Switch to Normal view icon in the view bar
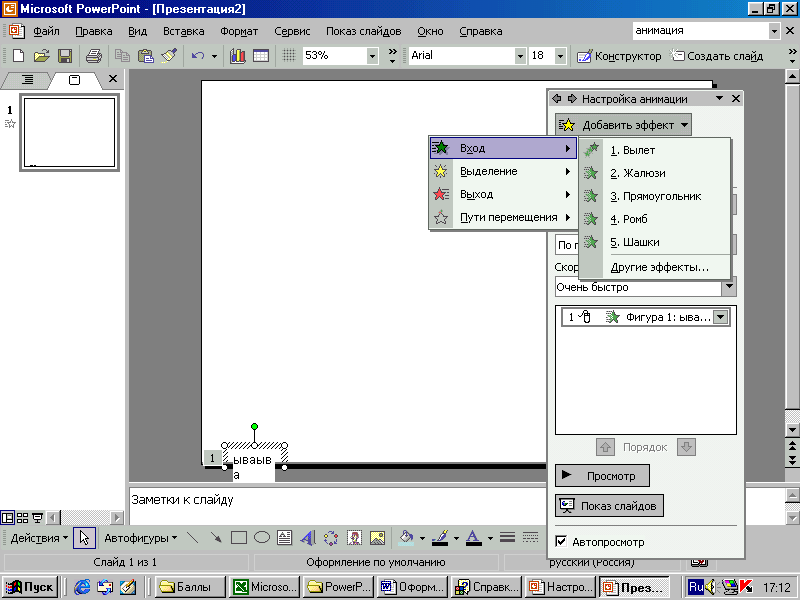 (x=7, y=518)
